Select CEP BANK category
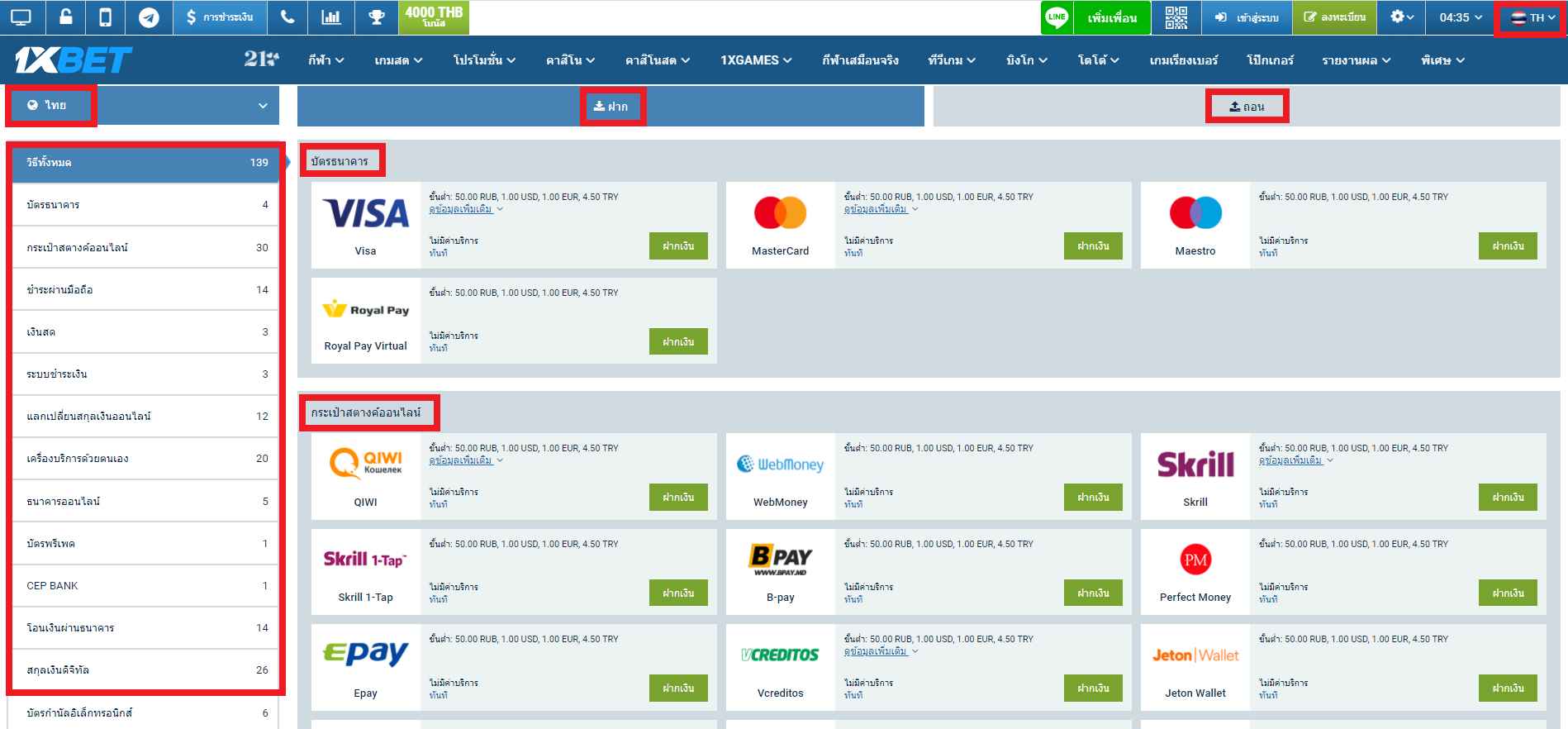Viewport: 1568px width, 729px height. tap(147, 585)
